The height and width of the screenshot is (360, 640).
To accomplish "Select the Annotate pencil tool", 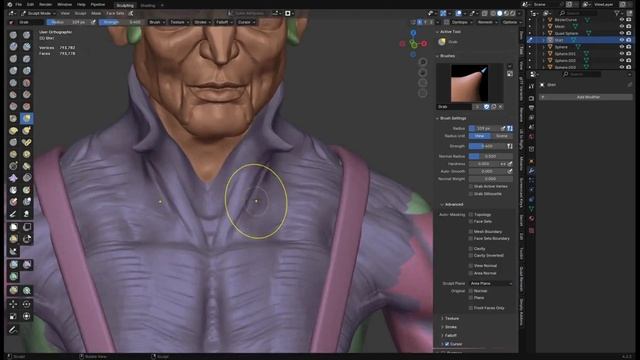I will (x=13, y=330).
